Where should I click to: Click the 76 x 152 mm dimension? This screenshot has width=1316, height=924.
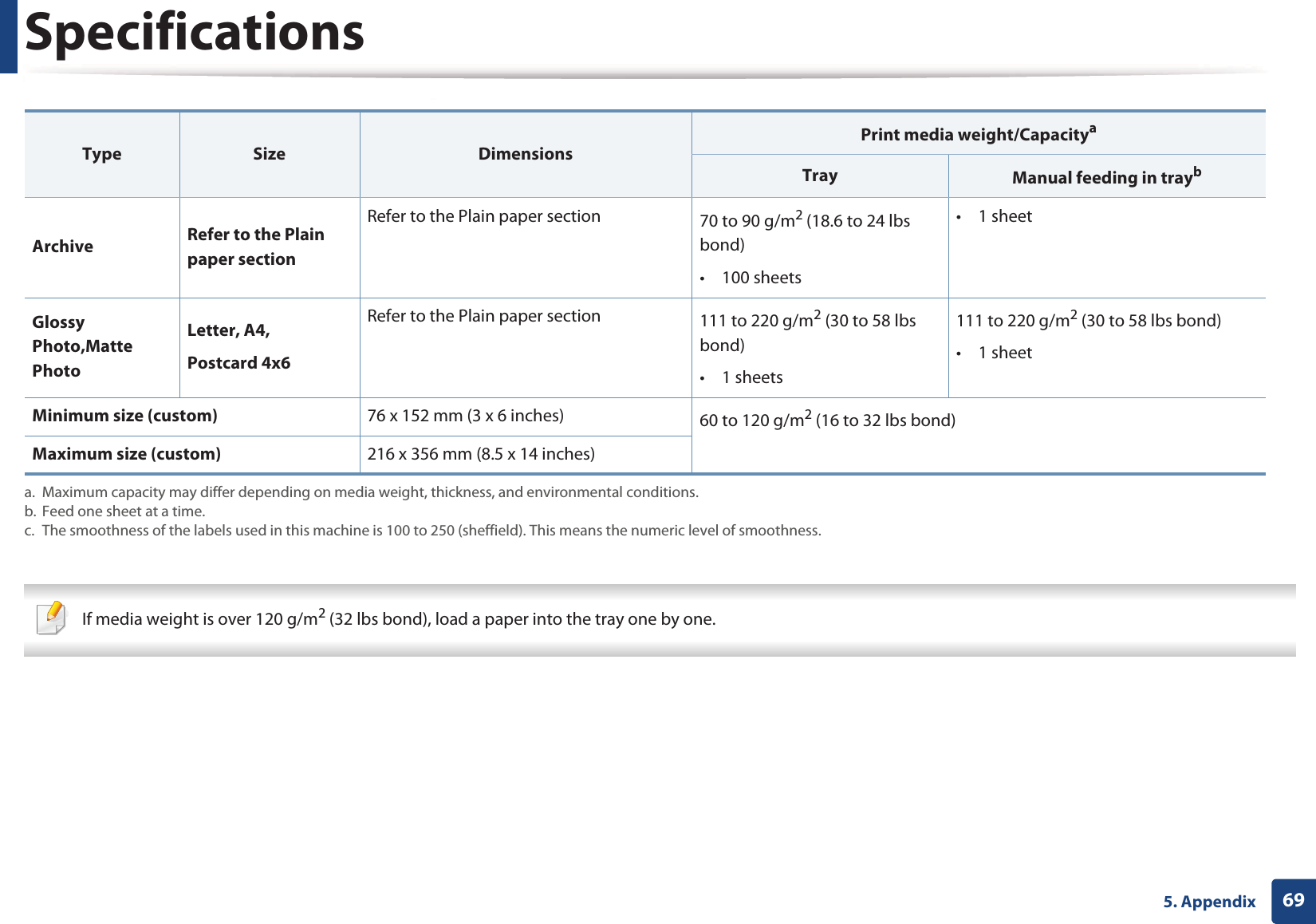(x=466, y=416)
